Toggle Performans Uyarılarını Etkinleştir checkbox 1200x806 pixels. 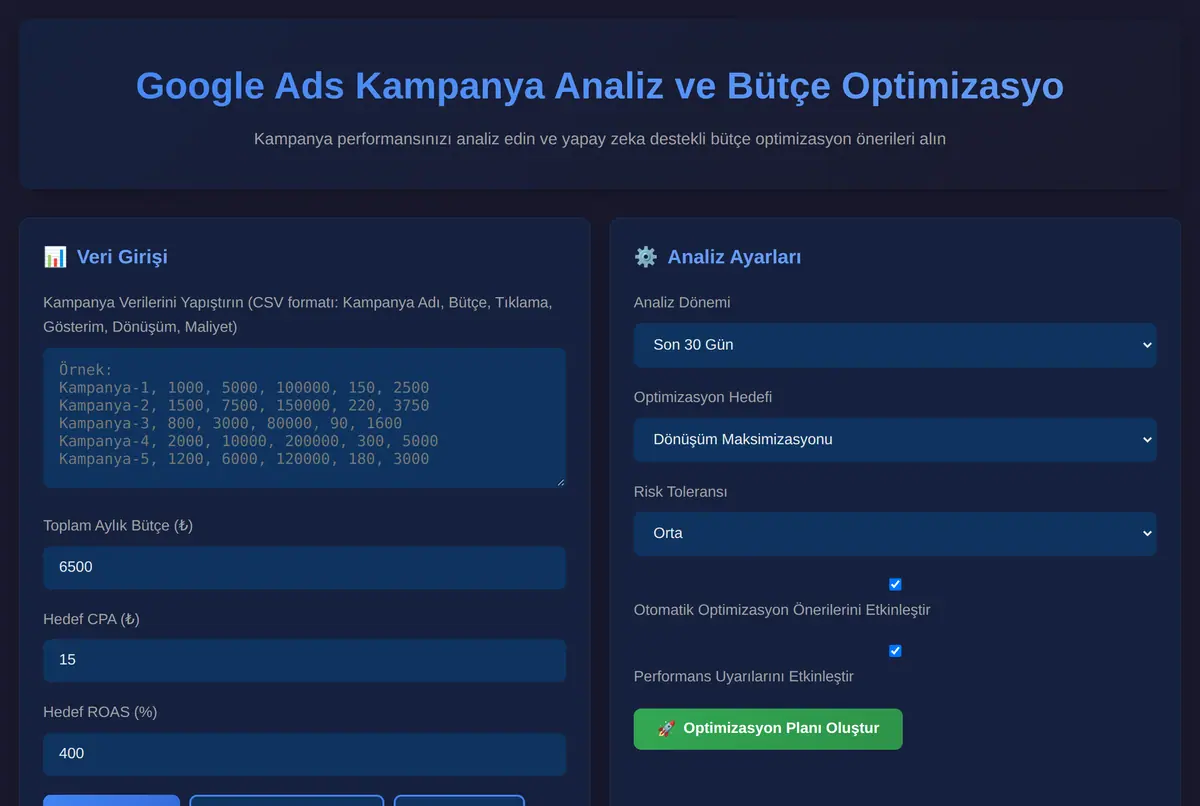tap(895, 651)
